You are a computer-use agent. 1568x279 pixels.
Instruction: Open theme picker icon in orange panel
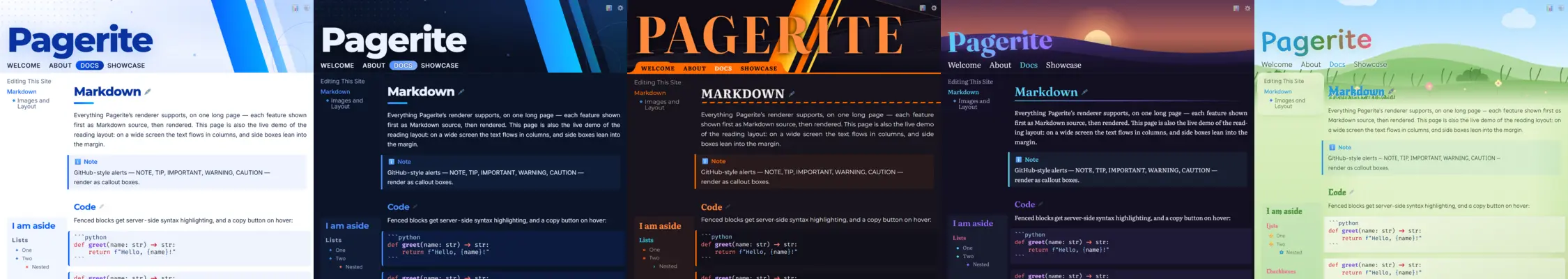[x=923, y=8]
